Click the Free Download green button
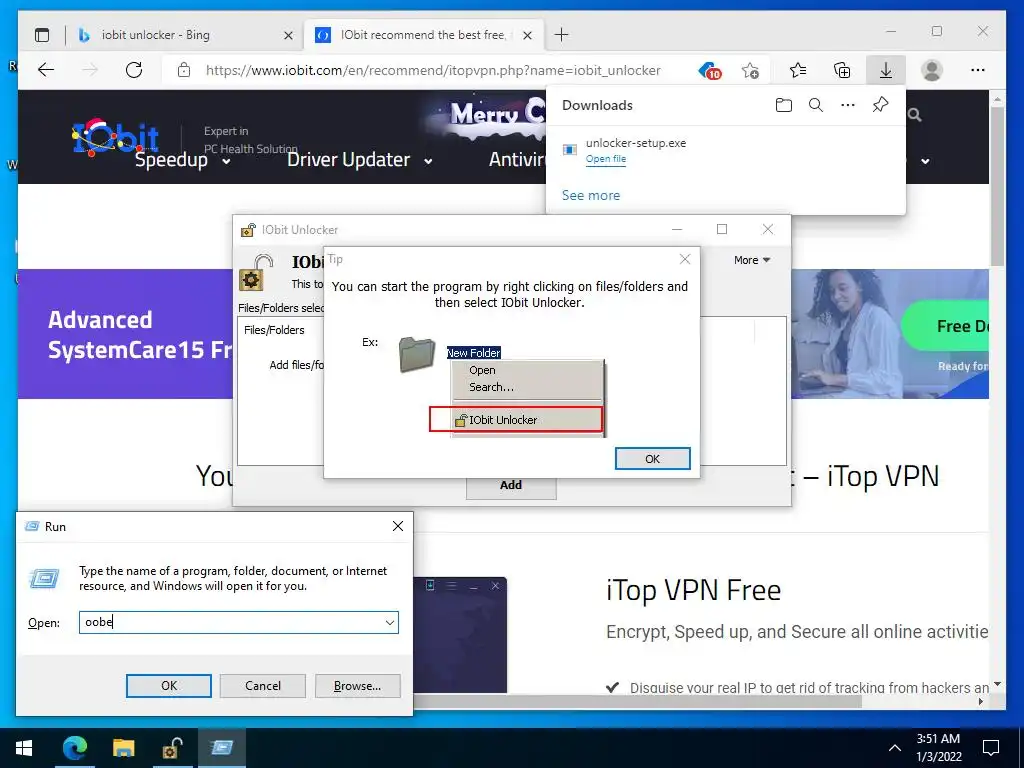The width and height of the screenshot is (1024, 768). [x=945, y=326]
